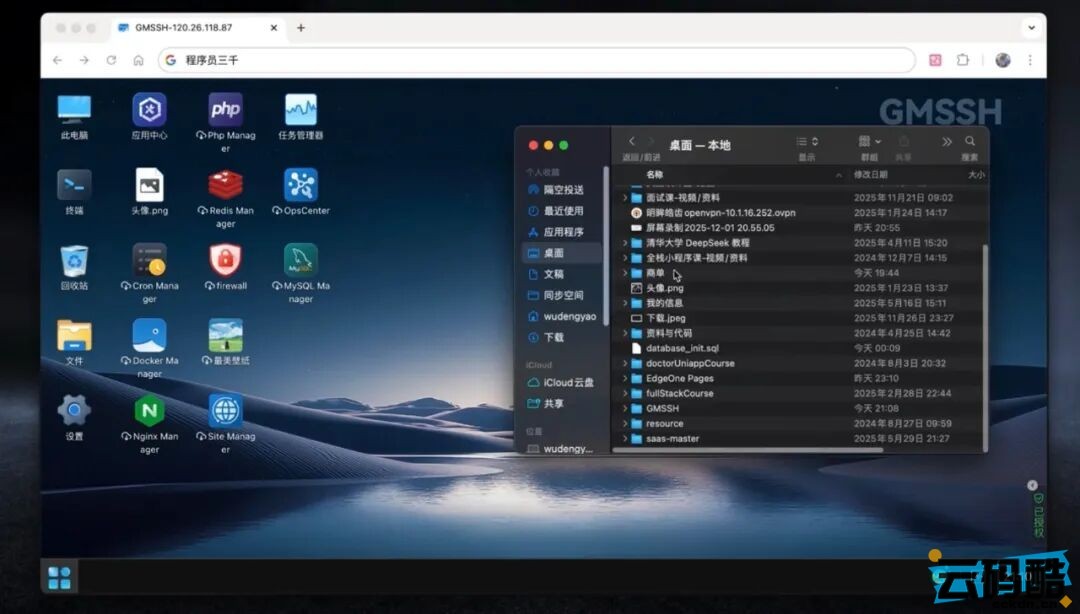Screen dimensions: 1080x614
Task: Open the Php Manager desktop icon
Action: [225, 111]
